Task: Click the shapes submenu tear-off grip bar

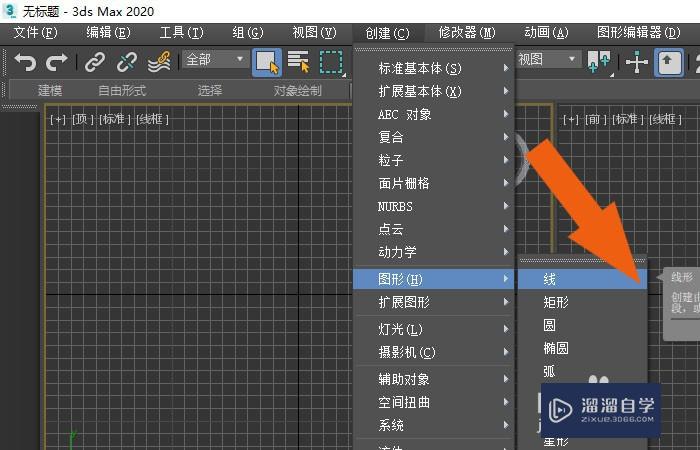Action: point(582,260)
